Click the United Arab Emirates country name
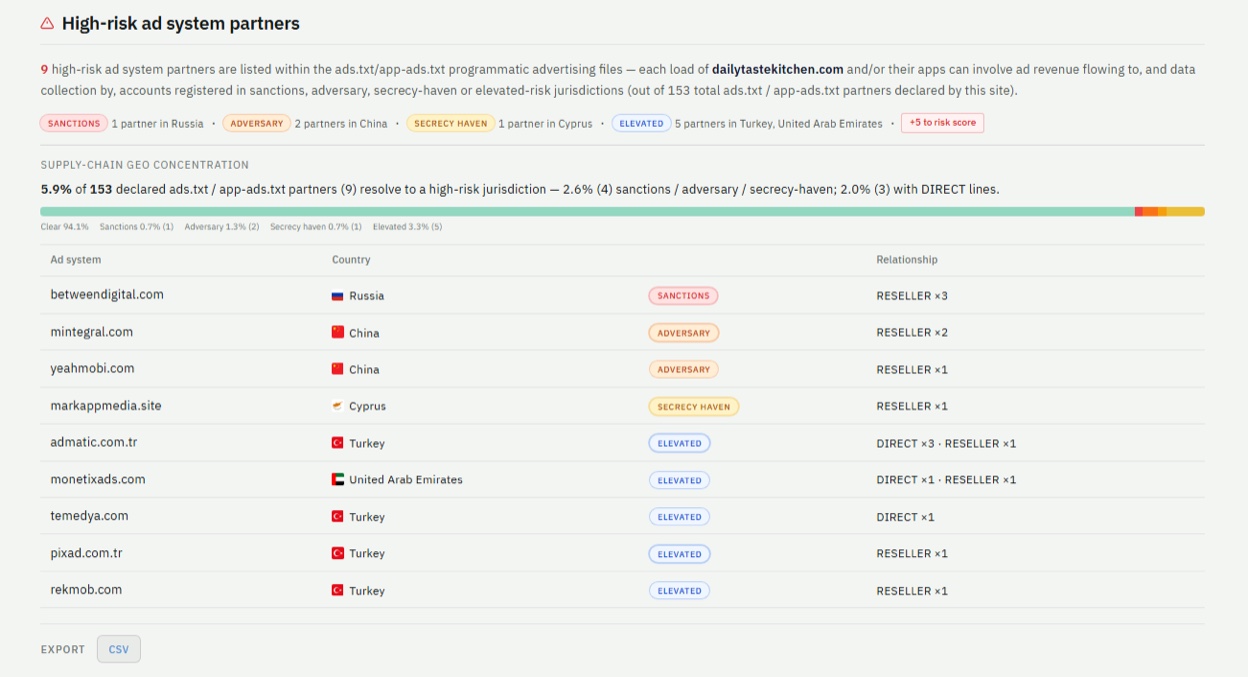This screenshot has width=1248, height=677. (406, 480)
